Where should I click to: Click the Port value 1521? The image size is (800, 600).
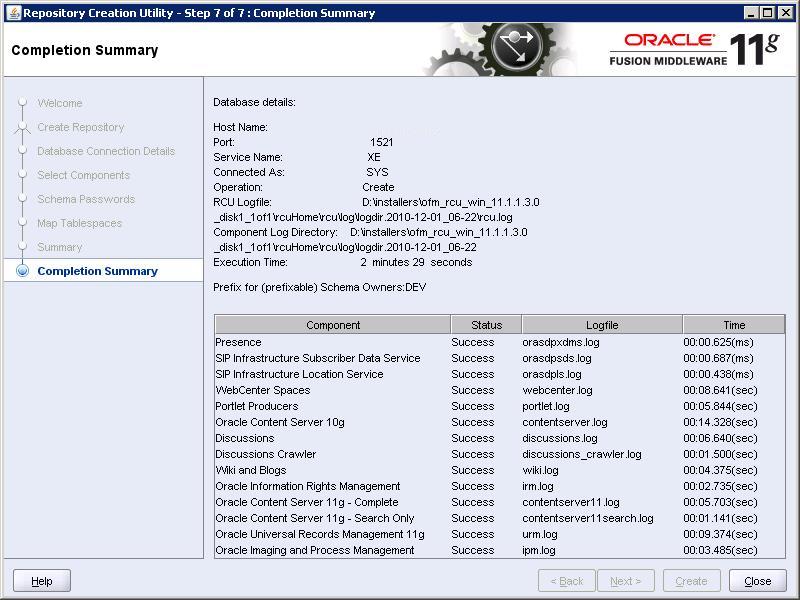(382, 142)
